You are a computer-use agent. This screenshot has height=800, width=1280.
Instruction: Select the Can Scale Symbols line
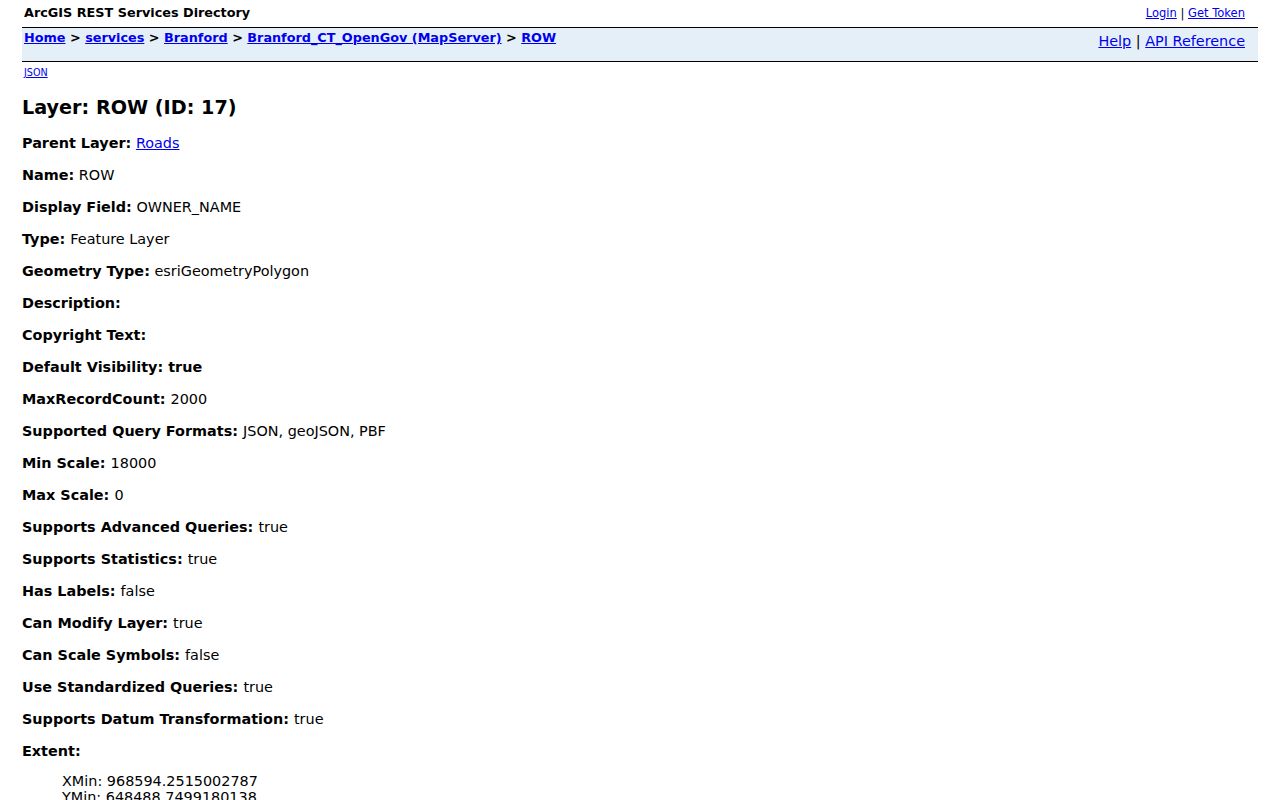tap(121, 655)
